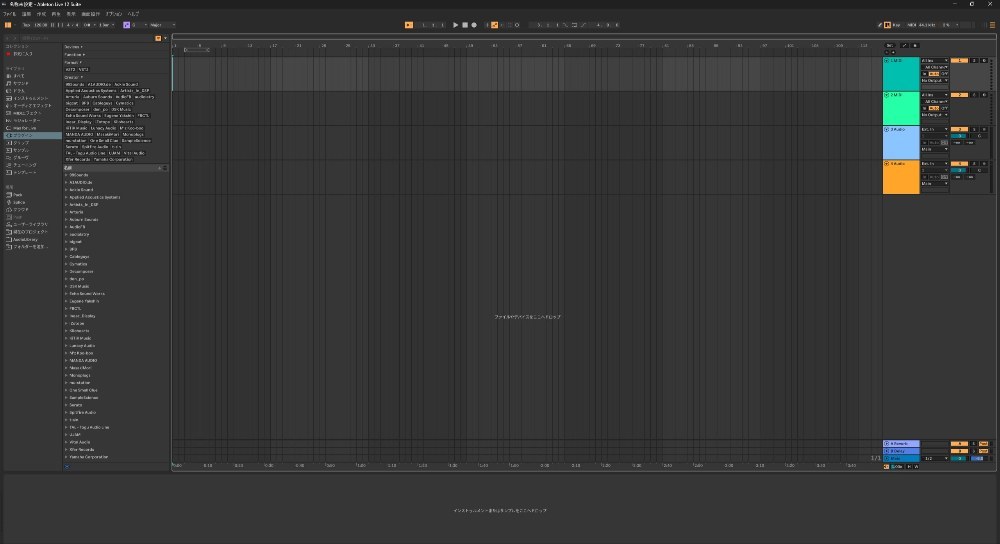Click the orange browser toggle icon top-left
Screen dimensions: 1000x544
[8, 25]
